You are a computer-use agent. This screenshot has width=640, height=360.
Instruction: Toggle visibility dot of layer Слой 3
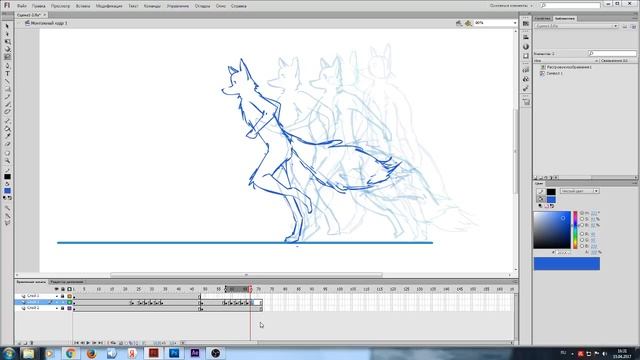point(57,296)
